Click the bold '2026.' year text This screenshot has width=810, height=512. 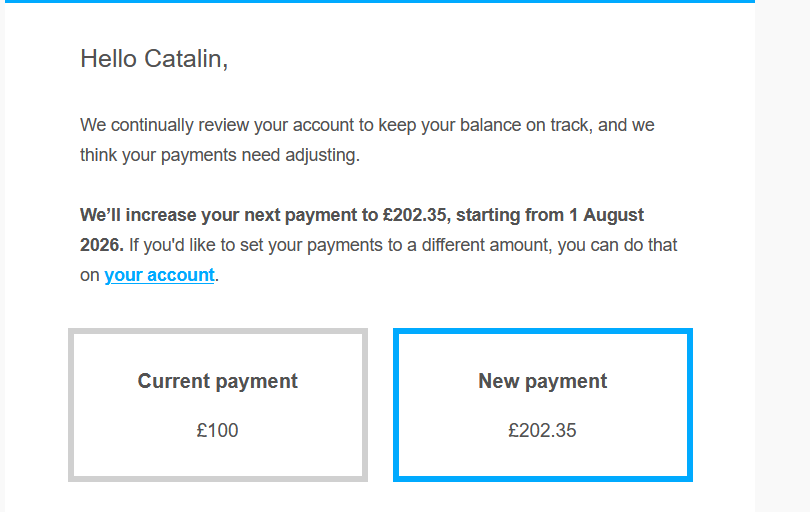click(x=102, y=245)
